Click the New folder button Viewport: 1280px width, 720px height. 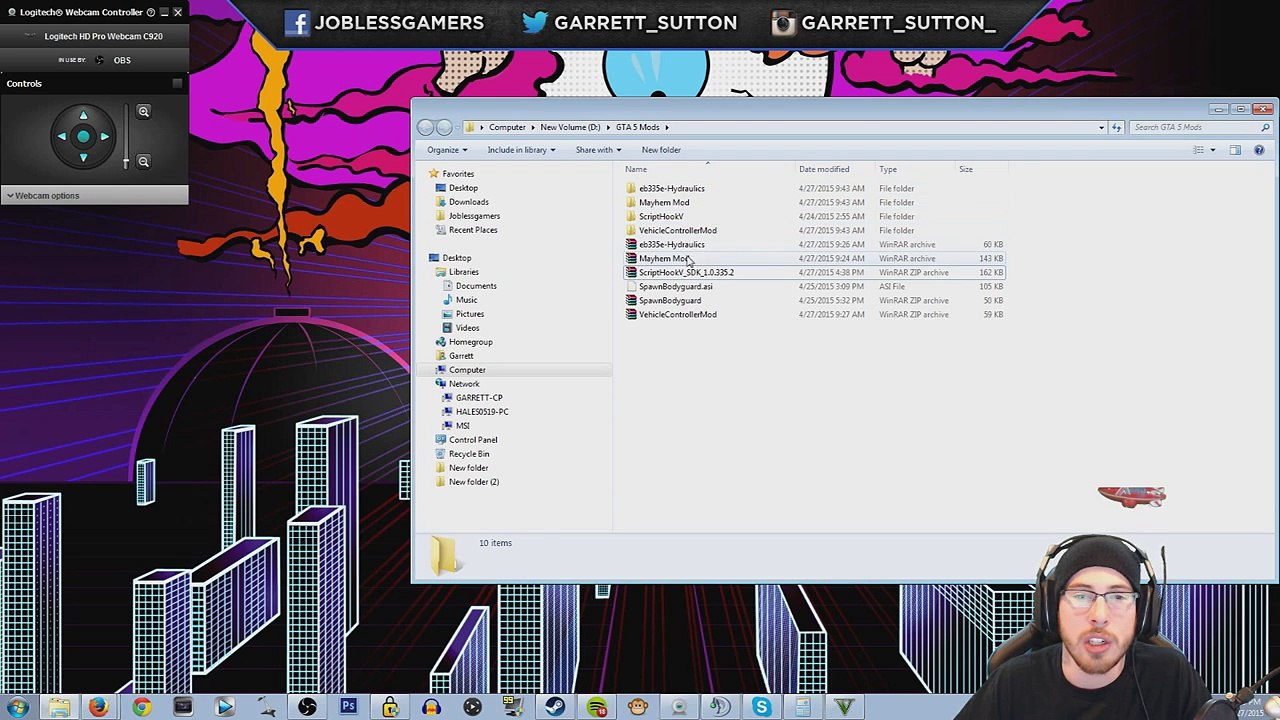click(x=661, y=150)
